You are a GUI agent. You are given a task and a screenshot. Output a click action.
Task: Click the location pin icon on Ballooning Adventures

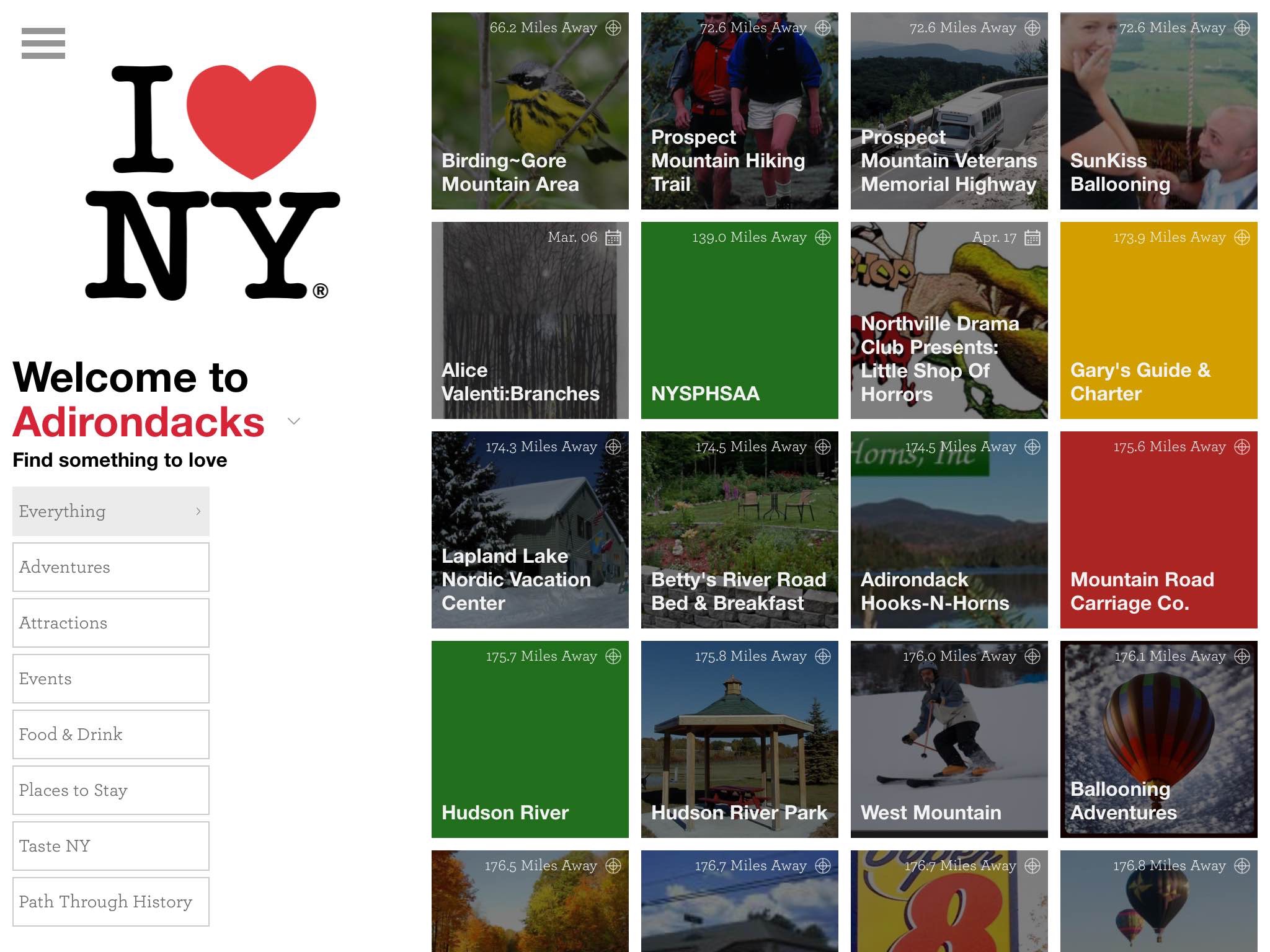pos(1243,656)
